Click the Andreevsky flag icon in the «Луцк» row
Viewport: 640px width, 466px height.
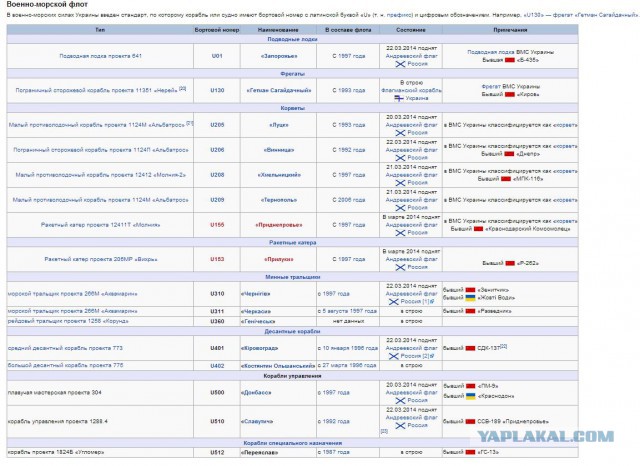(400, 133)
